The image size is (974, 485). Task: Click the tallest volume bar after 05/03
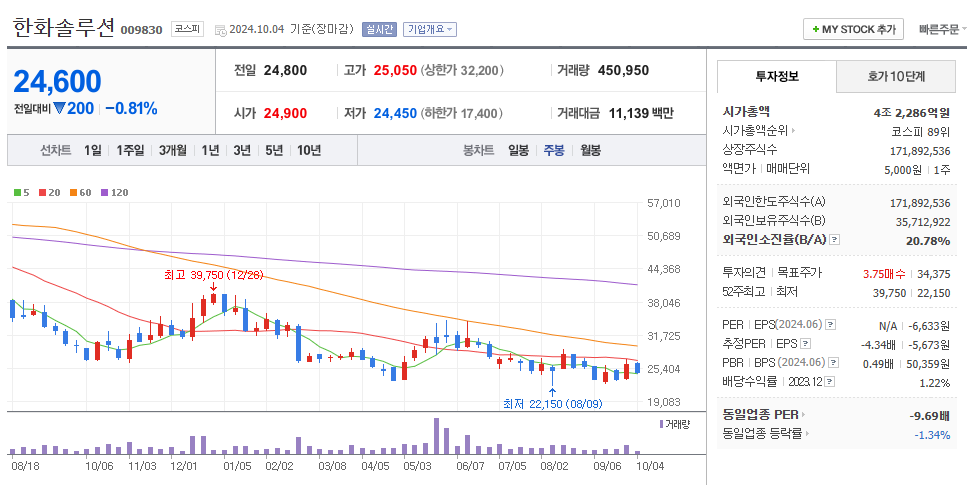coord(436,437)
